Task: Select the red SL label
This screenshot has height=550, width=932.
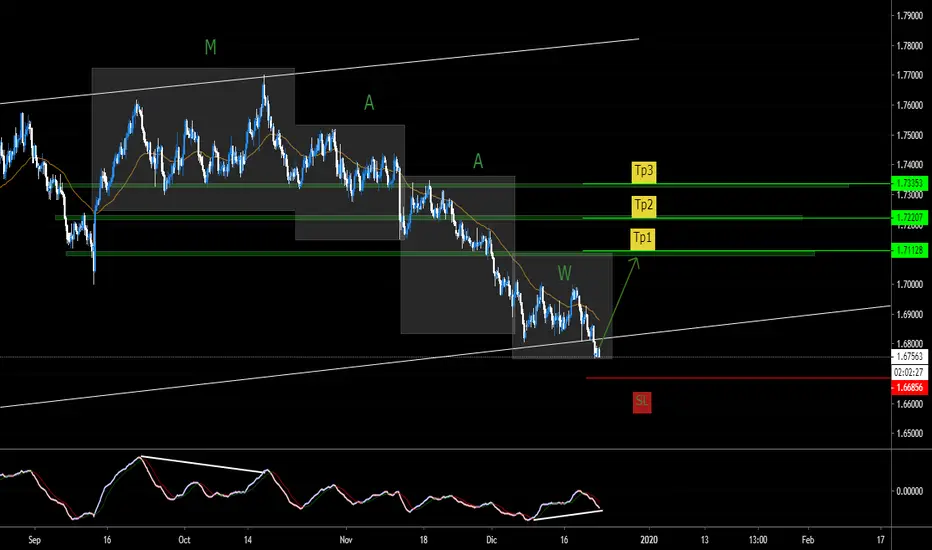Action: (x=642, y=401)
